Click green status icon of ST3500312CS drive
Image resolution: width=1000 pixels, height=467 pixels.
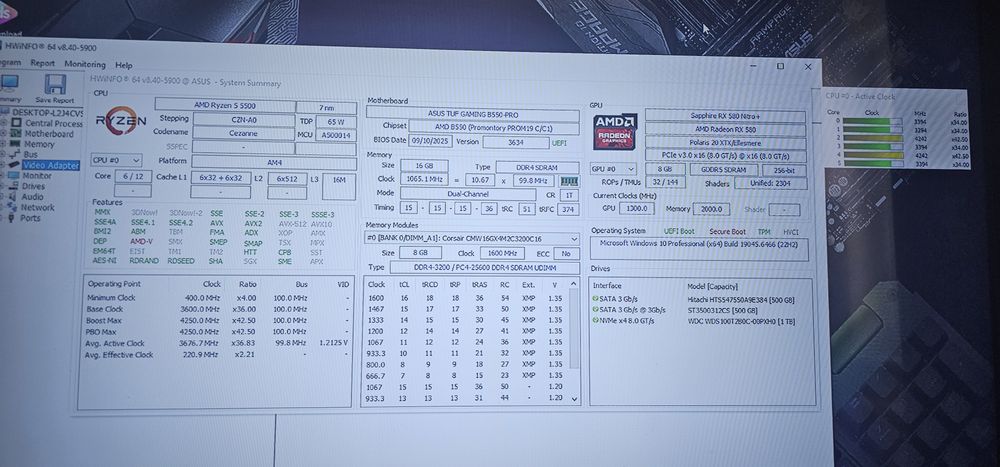(596, 310)
